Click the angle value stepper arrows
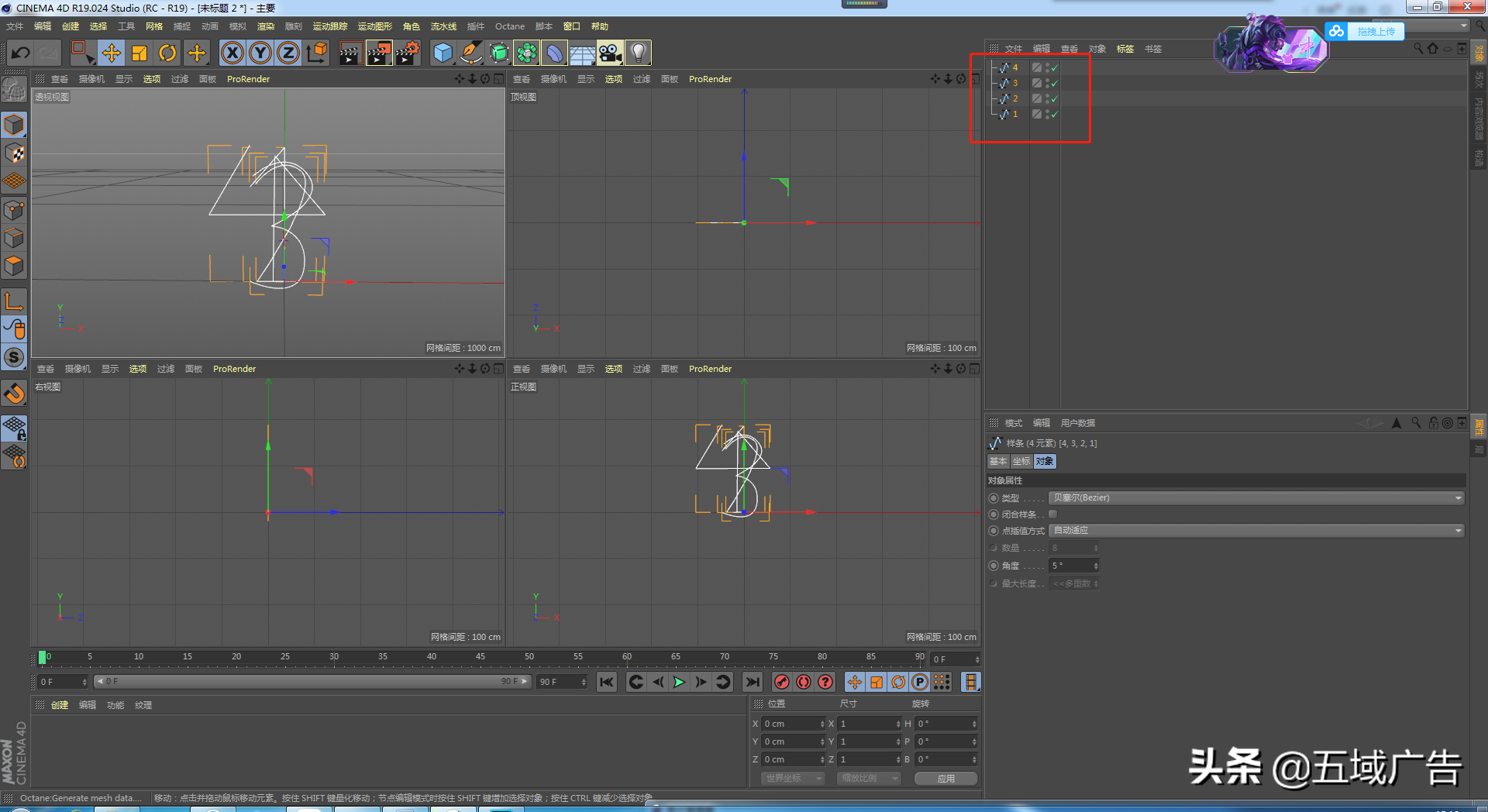This screenshot has height=812, width=1488. pyautogui.click(x=1096, y=566)
